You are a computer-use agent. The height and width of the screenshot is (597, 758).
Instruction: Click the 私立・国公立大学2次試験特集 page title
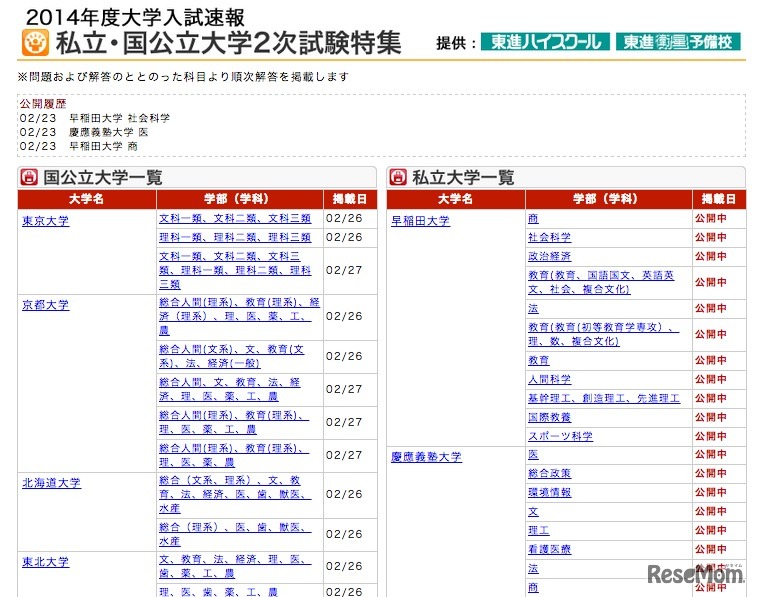(228, 43)
